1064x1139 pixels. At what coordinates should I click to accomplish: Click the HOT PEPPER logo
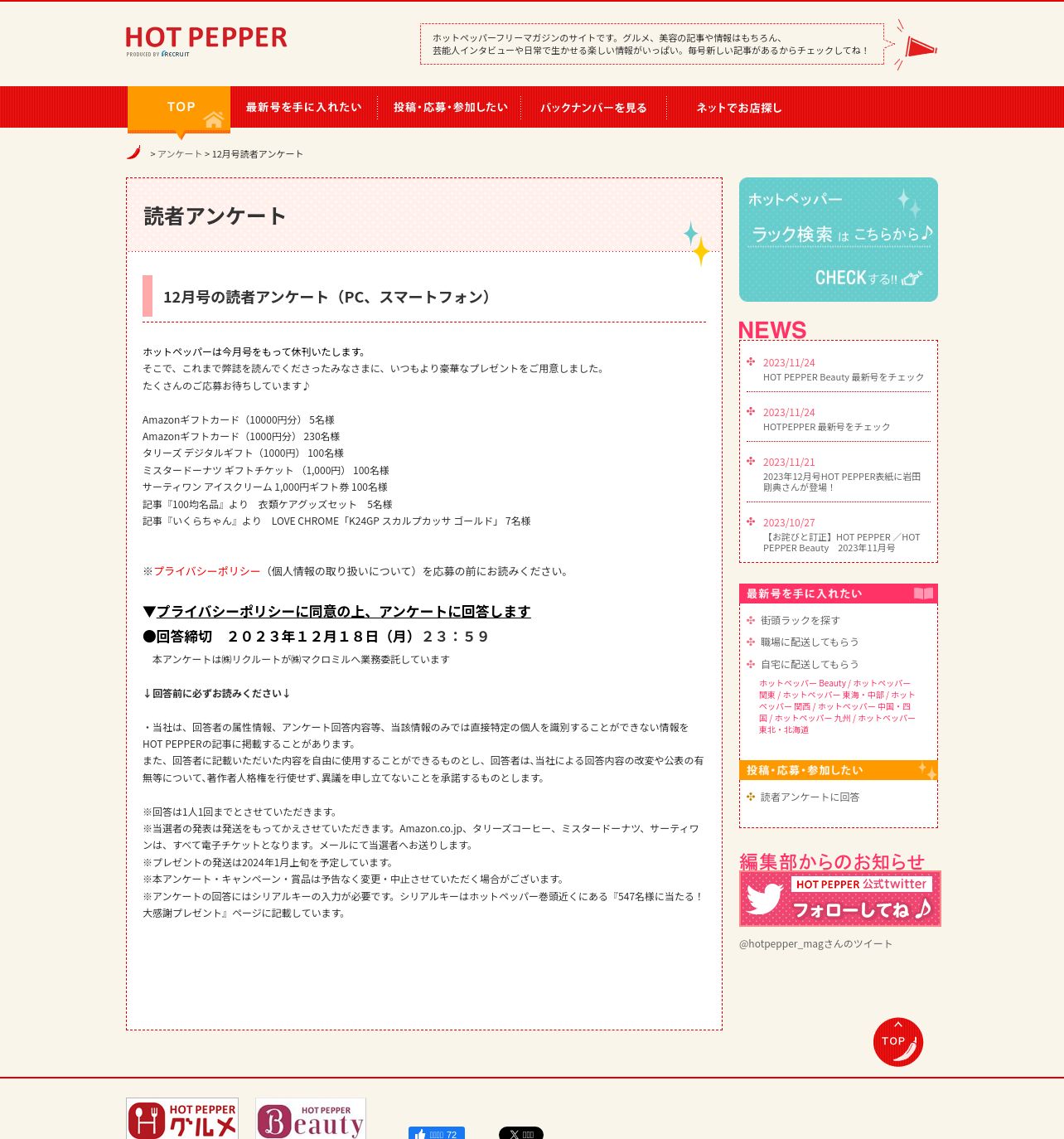pyautogui.click(x=206, y=41)
